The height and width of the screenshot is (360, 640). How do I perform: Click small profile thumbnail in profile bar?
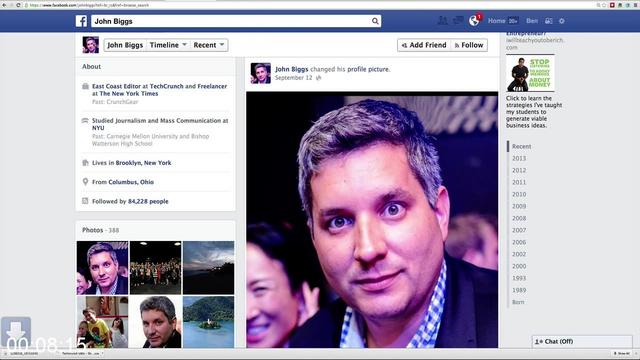[x=91, y=45]
